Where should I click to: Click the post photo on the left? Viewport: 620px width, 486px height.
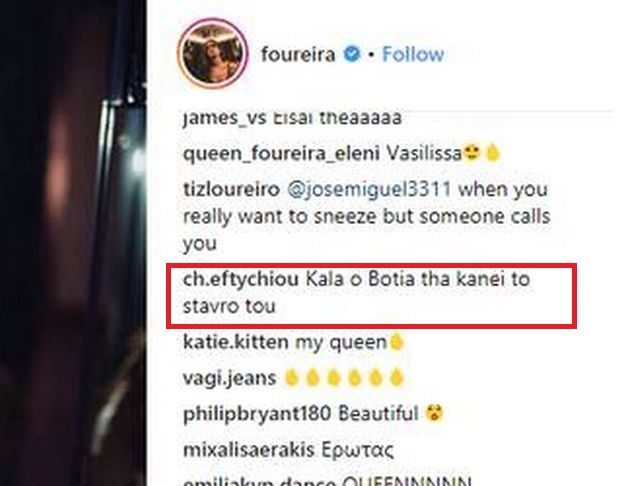click(x=73, y=243)
